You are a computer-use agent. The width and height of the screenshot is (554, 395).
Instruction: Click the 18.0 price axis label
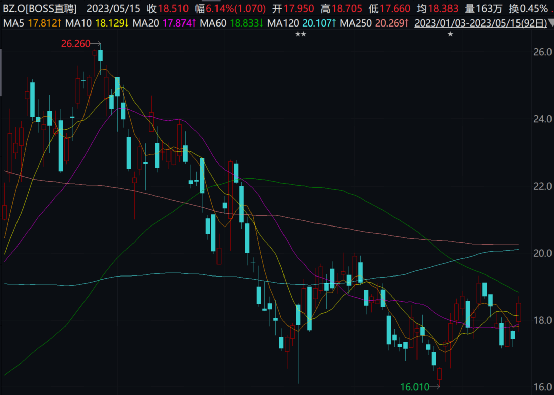coord(543,320)
